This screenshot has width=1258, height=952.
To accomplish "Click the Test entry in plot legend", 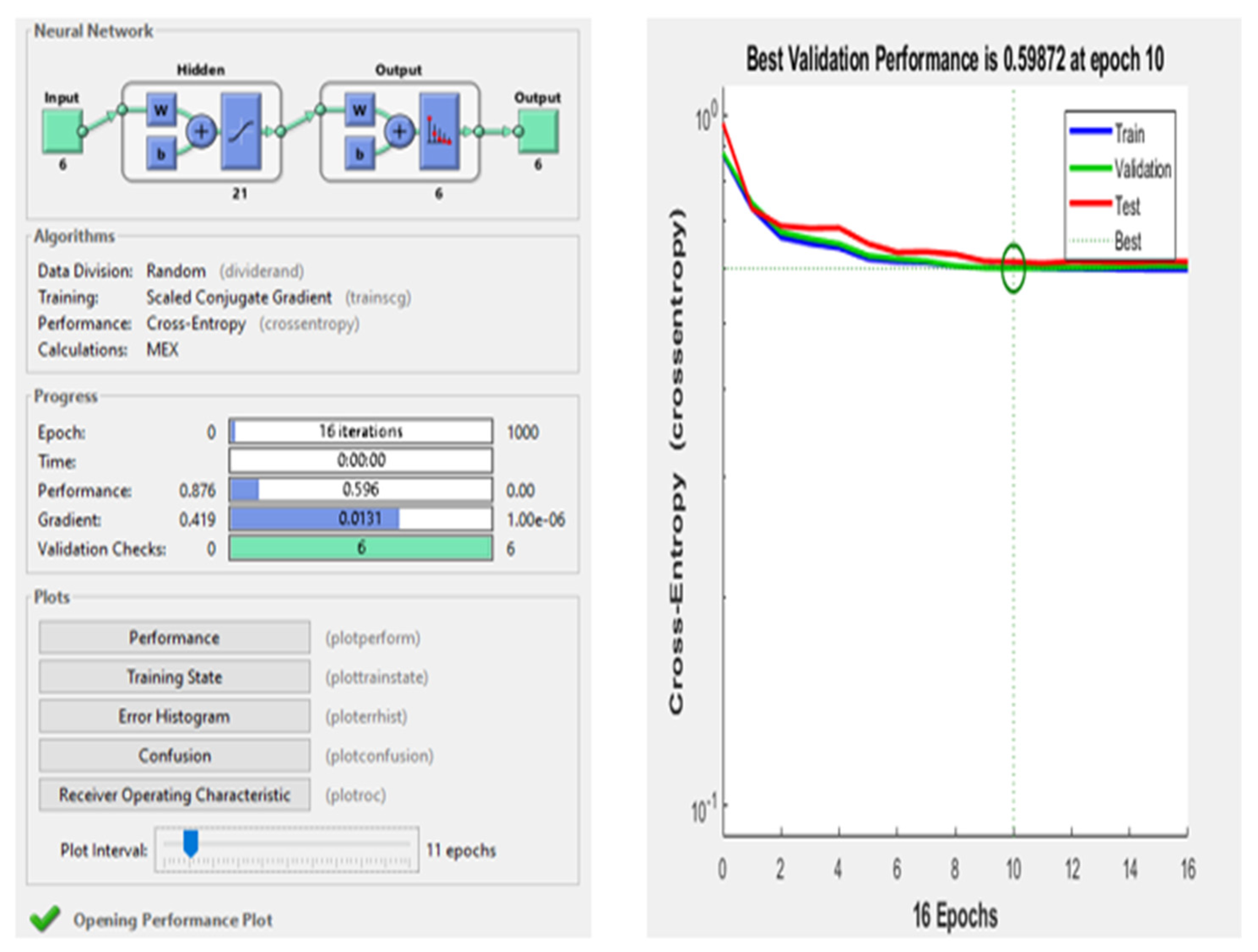I will (1127, 206).
